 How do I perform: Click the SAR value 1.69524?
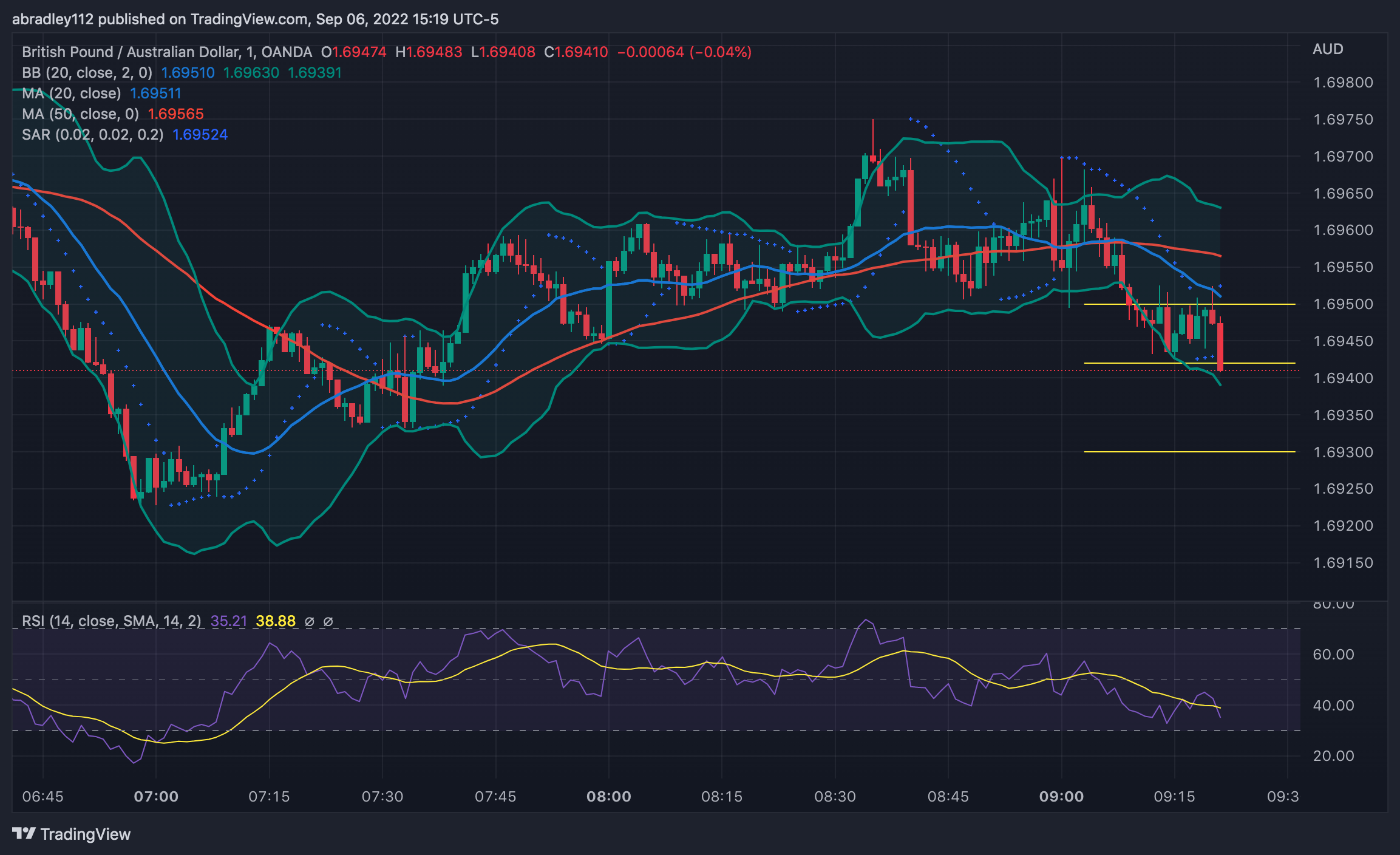pos(200,135)
